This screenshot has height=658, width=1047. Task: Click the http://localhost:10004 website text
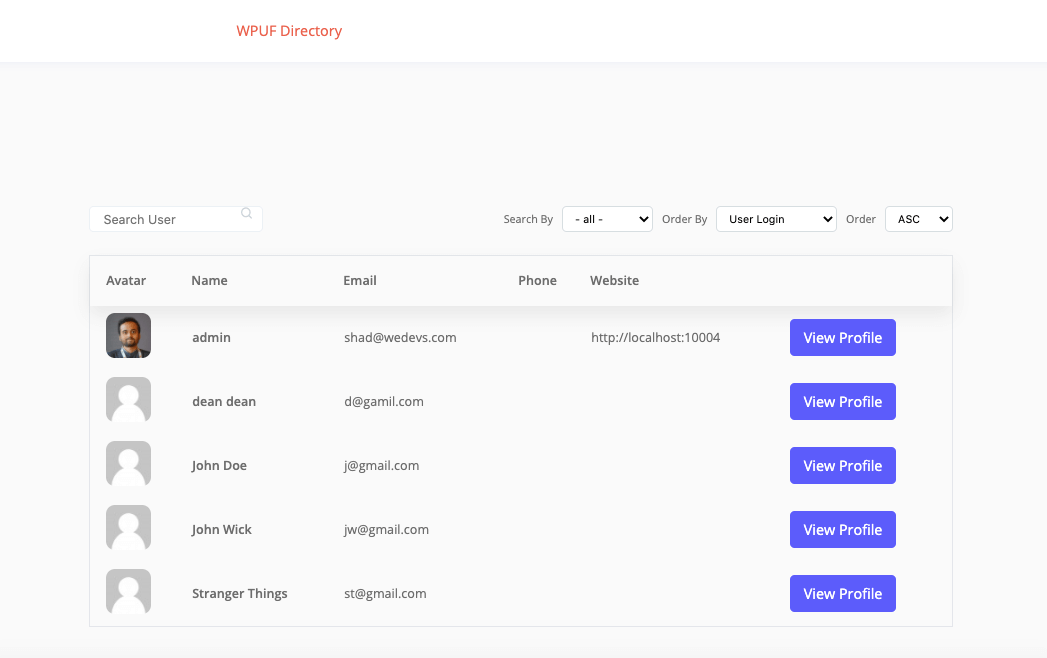656,337
